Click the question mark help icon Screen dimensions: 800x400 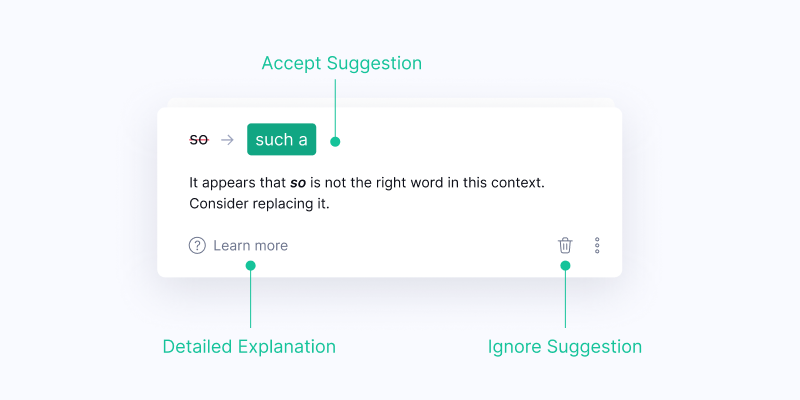(197, 245)
